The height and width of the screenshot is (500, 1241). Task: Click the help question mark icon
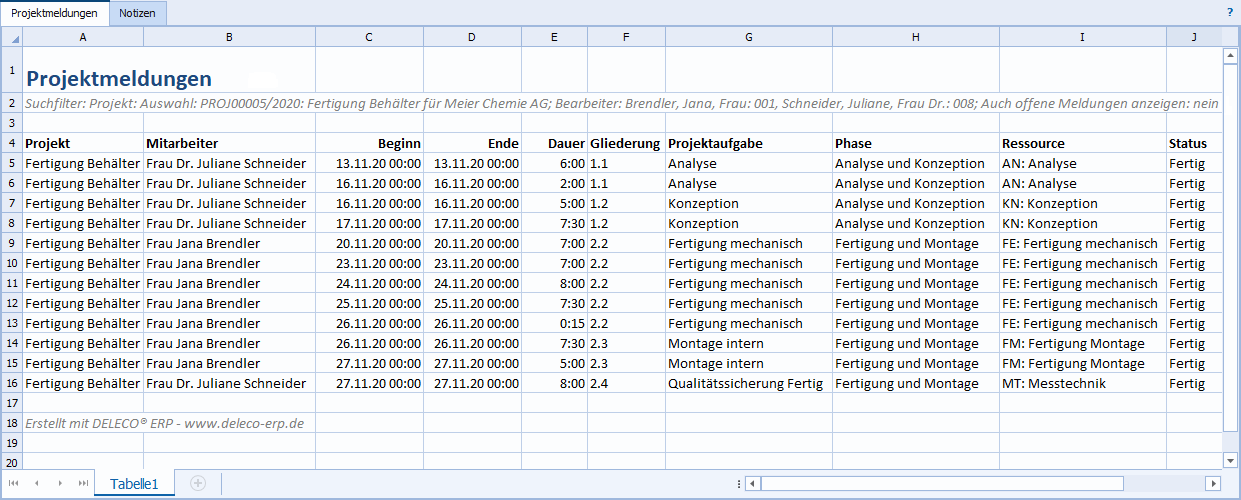(x=1229, y=13)
